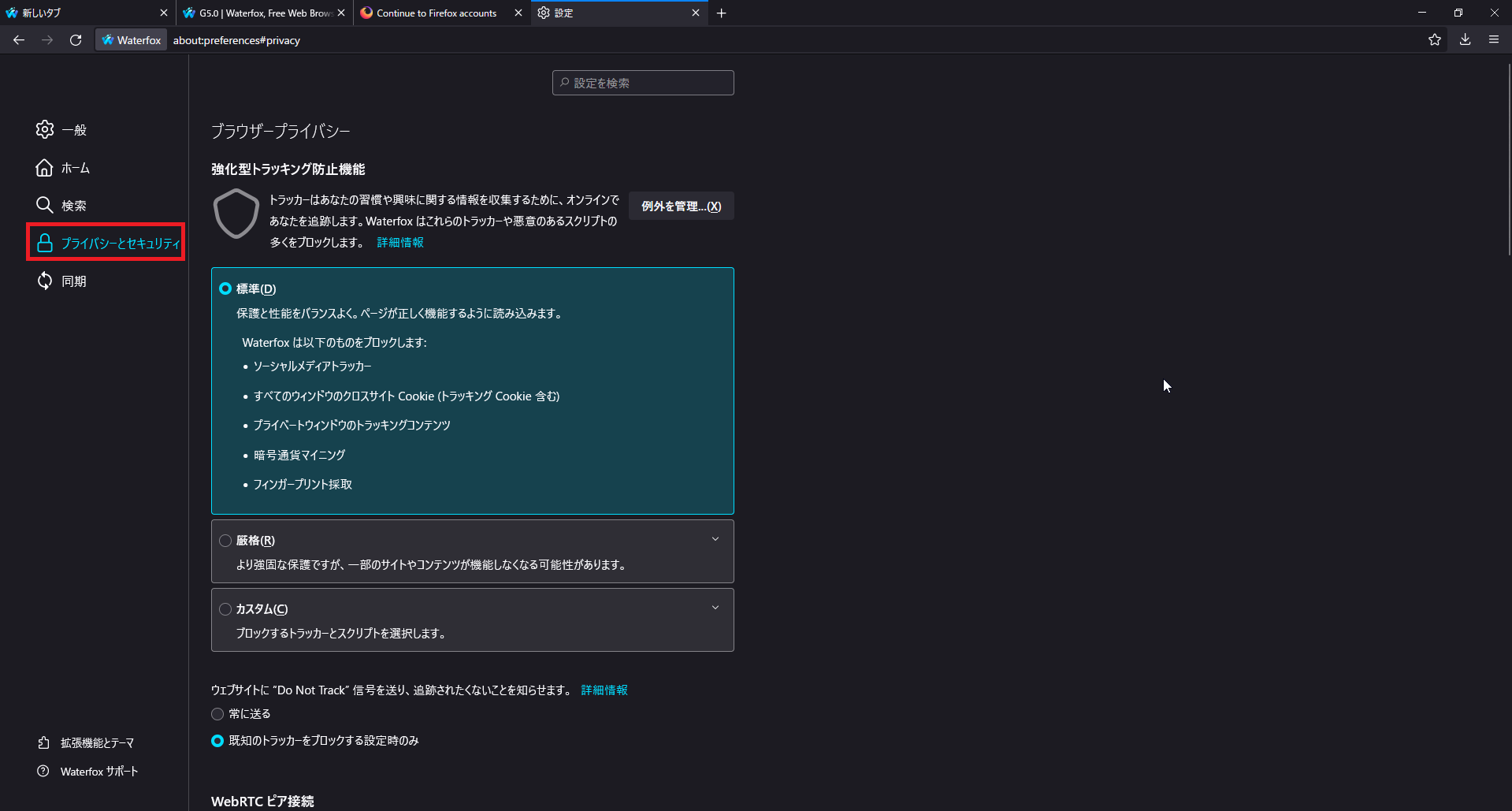Go back using the back arrow
This screenshot has width=1512, height=811.
pyautogui.click(x=19, y=40)
